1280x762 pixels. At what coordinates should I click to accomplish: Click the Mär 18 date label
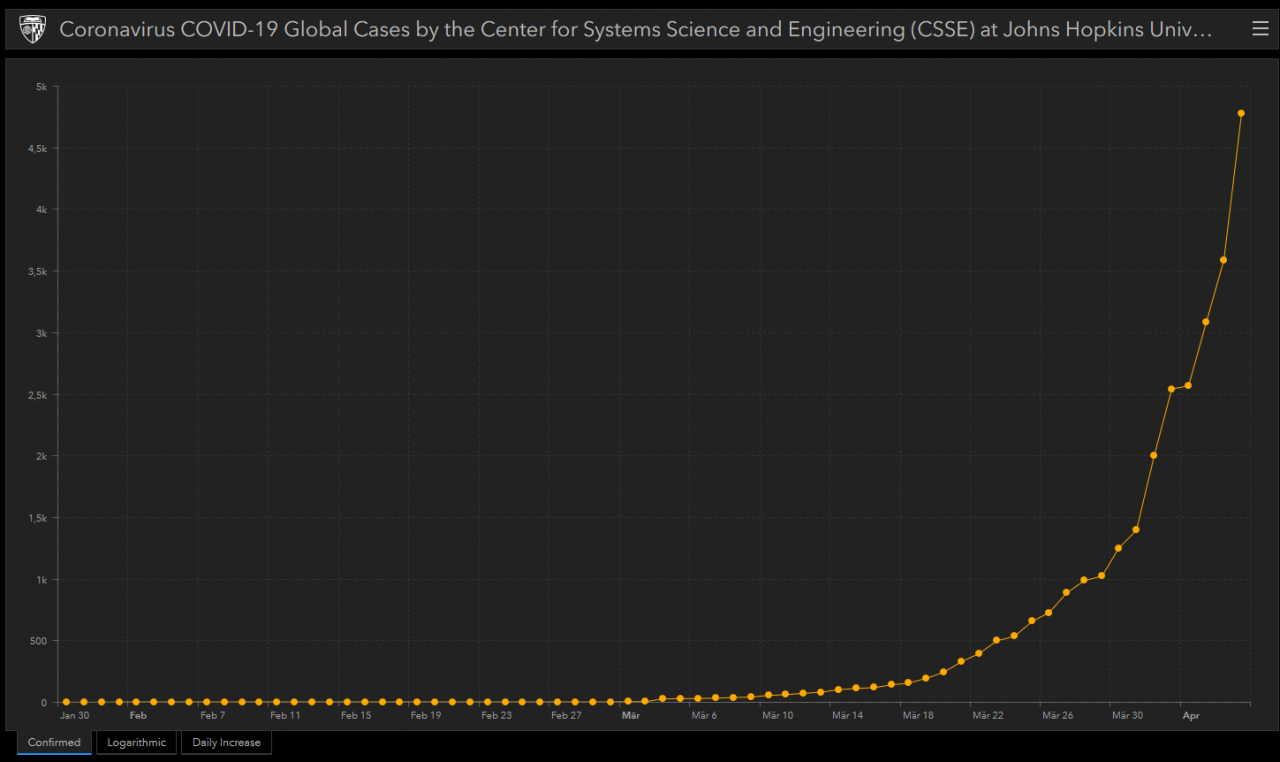[917, 716]
